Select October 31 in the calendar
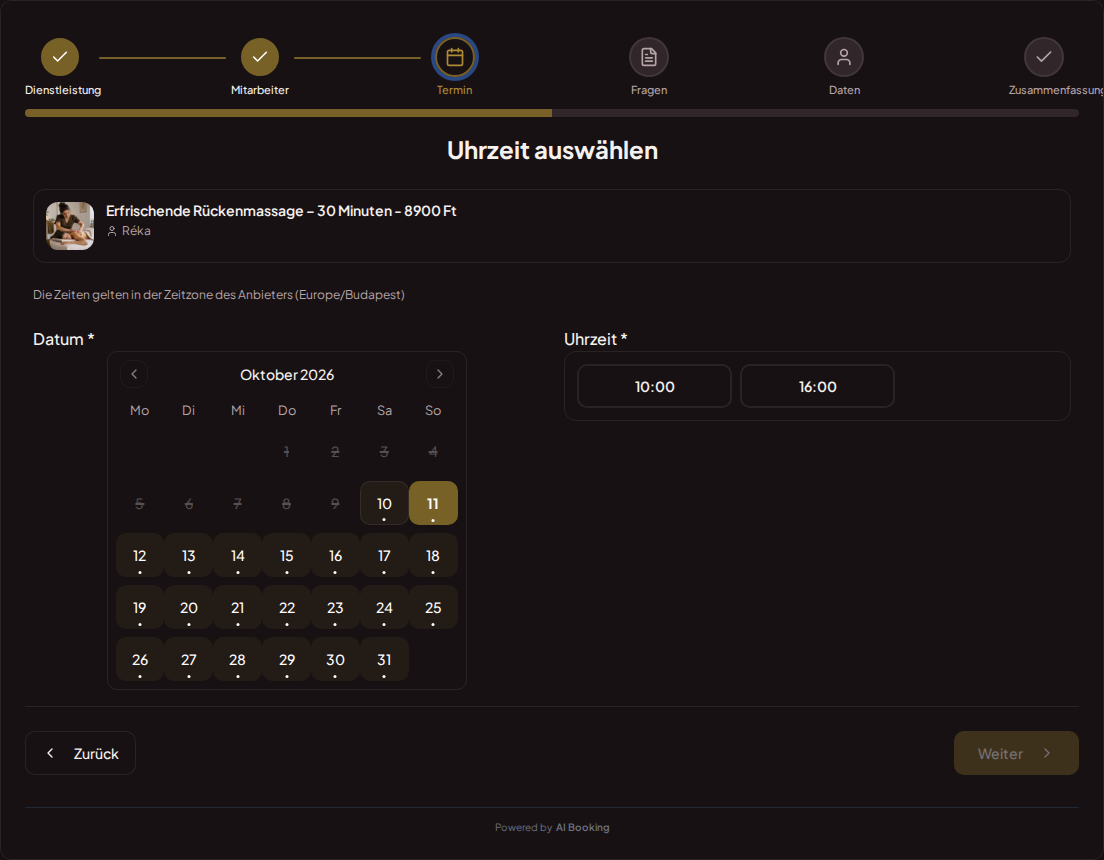The height and width of the screenshot is (860, 1104). 384,659
